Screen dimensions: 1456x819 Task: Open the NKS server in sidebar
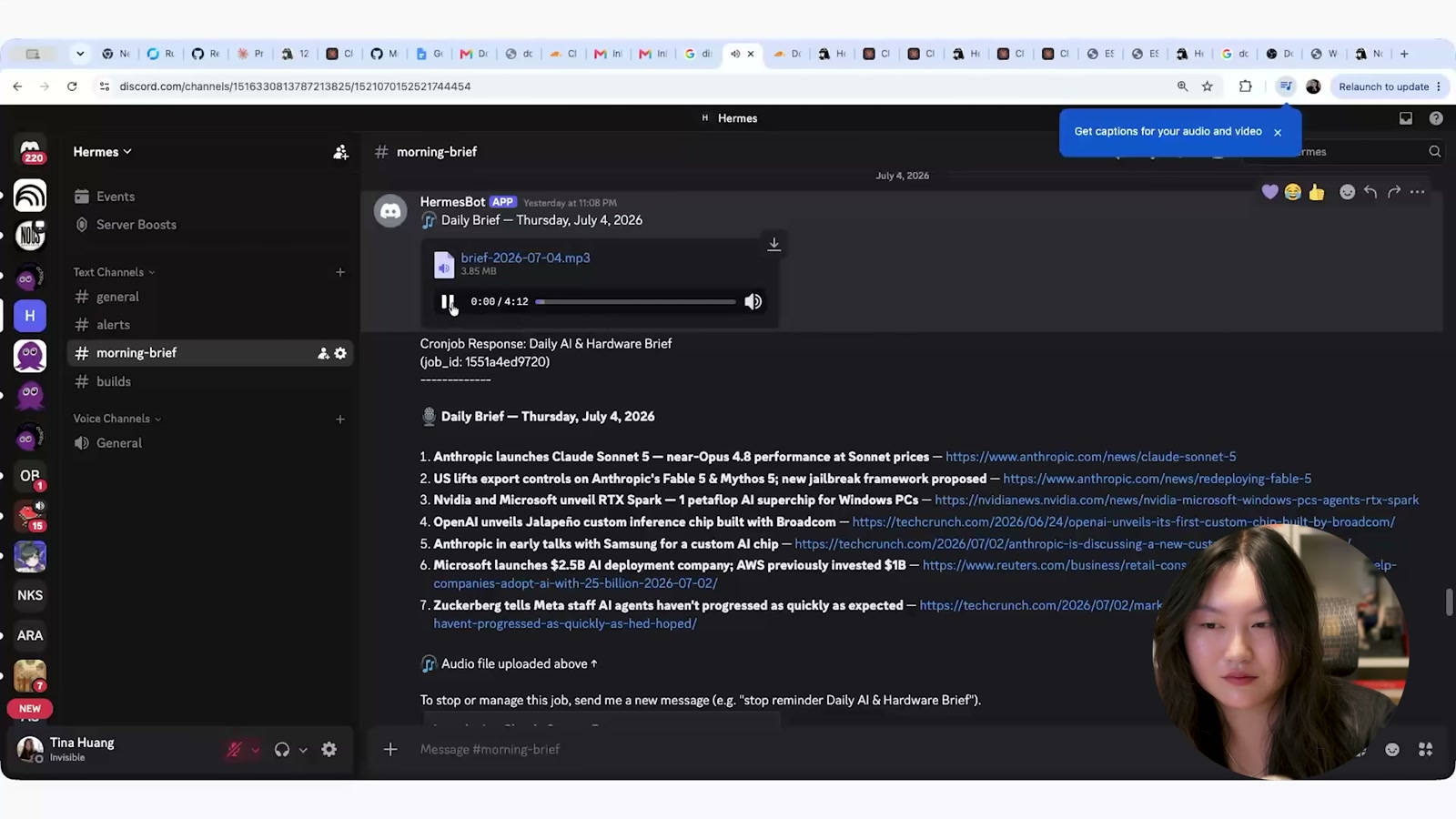30,595
